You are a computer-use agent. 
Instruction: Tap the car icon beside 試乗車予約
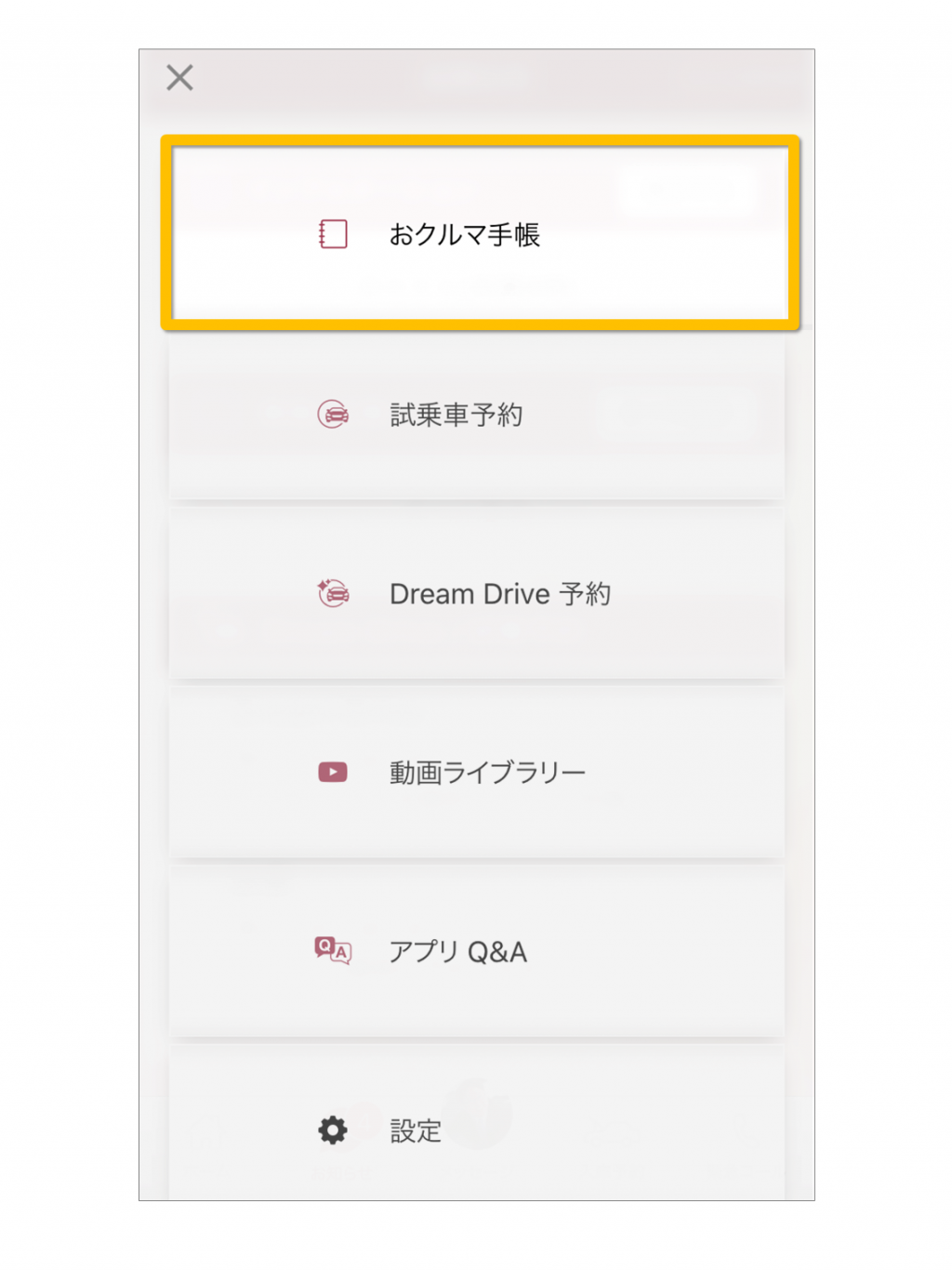tap(333, 414)
